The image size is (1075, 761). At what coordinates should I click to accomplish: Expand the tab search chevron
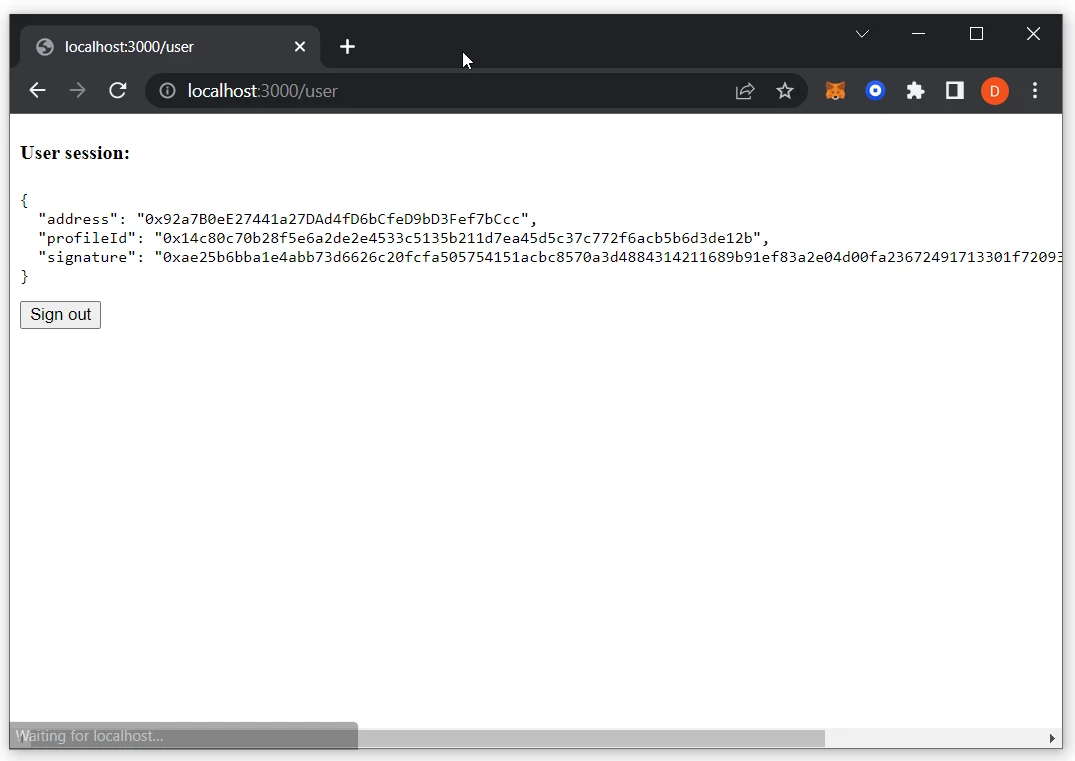[x=862, y=34]
